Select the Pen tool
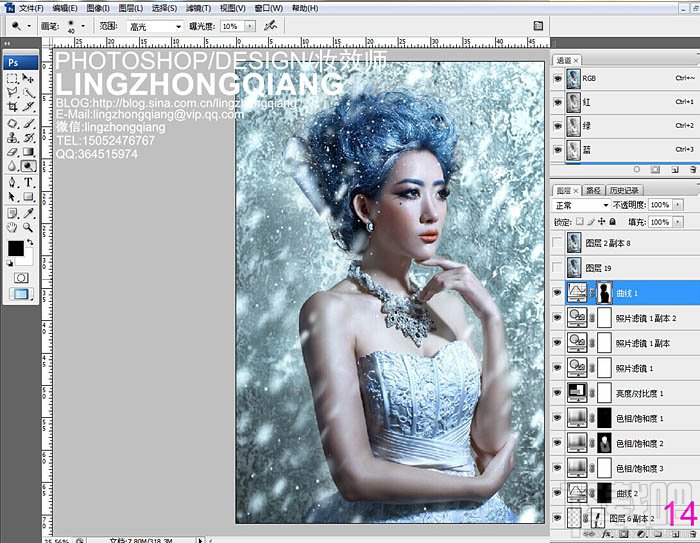The width and height of the screenshot is (700, 543). pos(12,183)
